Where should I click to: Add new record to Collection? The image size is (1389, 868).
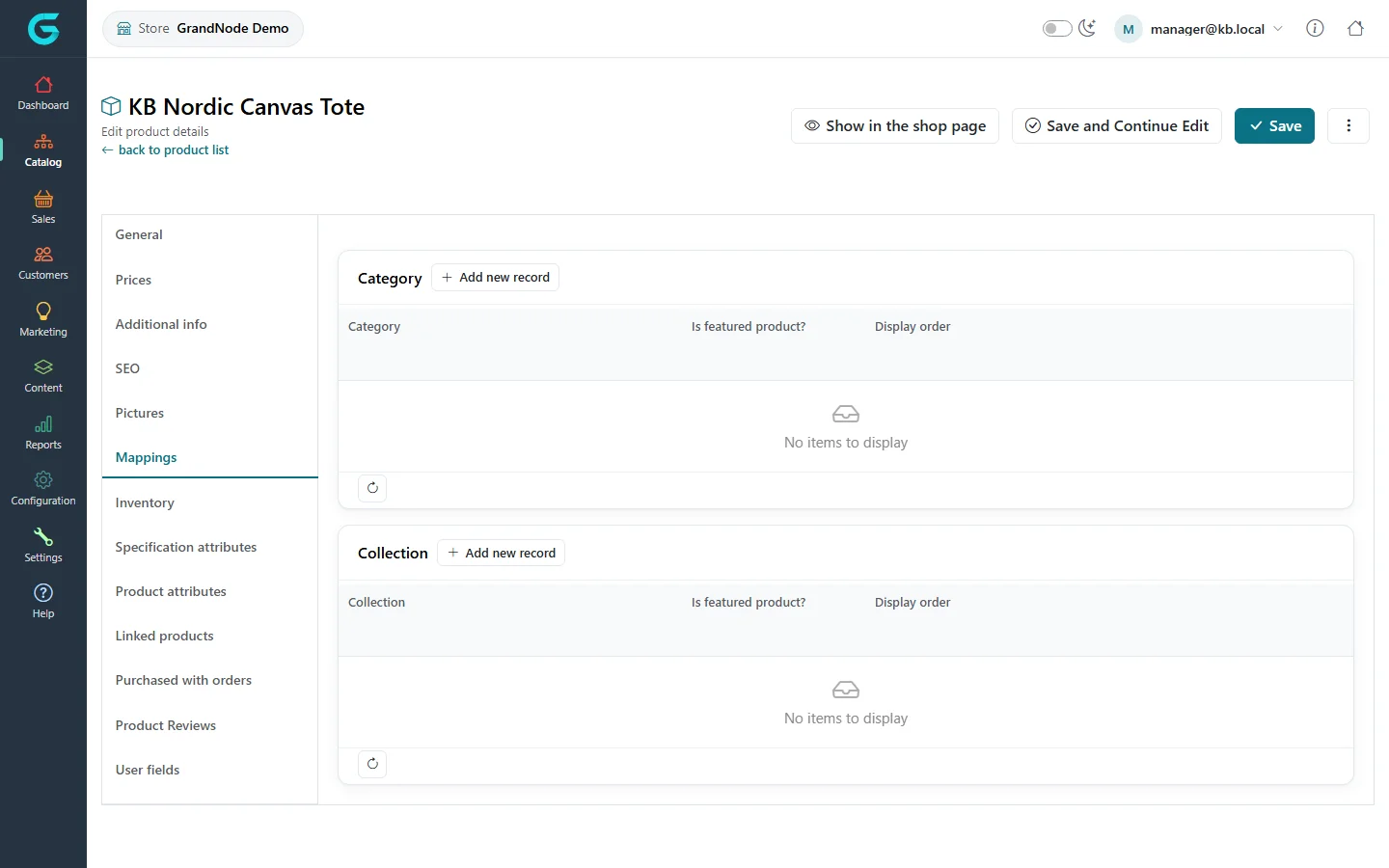pos(502,553)
